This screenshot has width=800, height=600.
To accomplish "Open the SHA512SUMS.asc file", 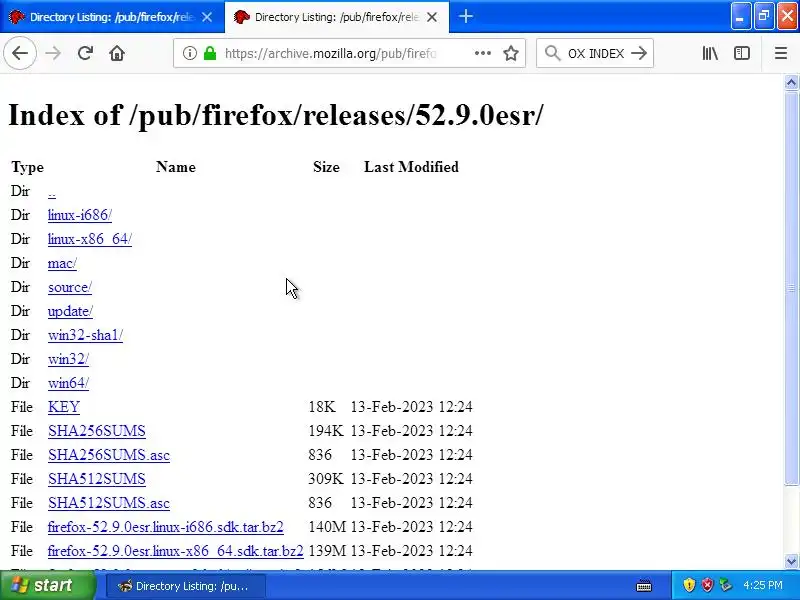I will pyautogui.click(x=109, y=503).
